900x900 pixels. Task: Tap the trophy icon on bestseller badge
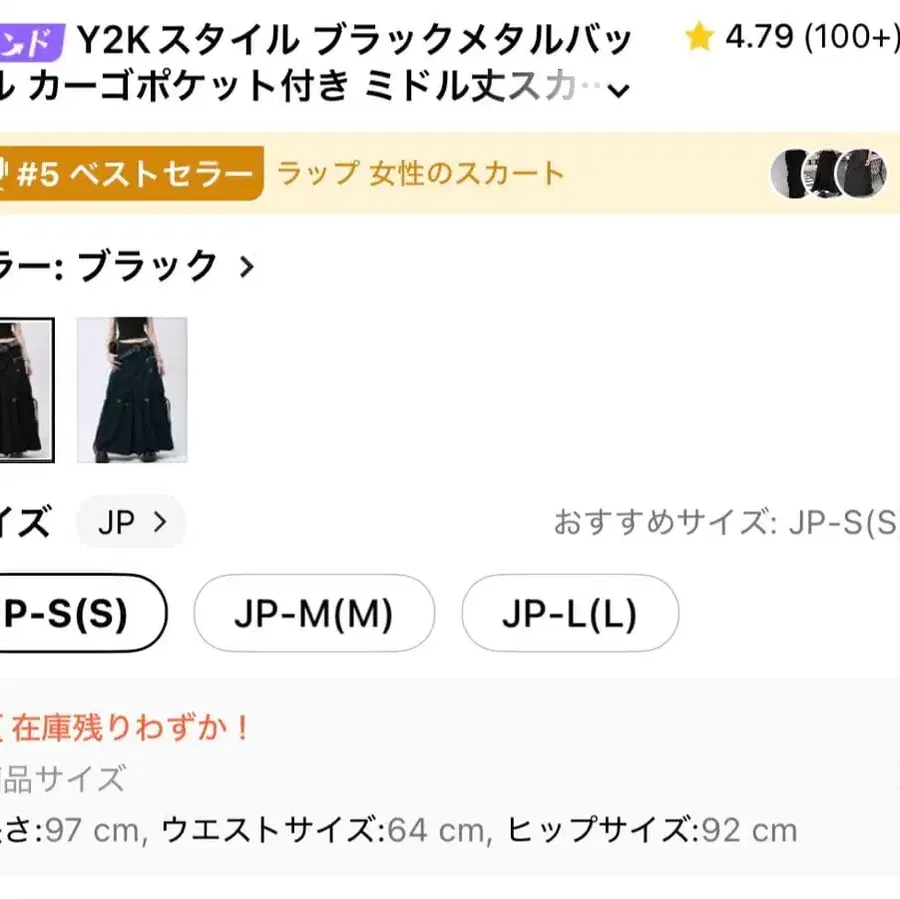(4, 175)
